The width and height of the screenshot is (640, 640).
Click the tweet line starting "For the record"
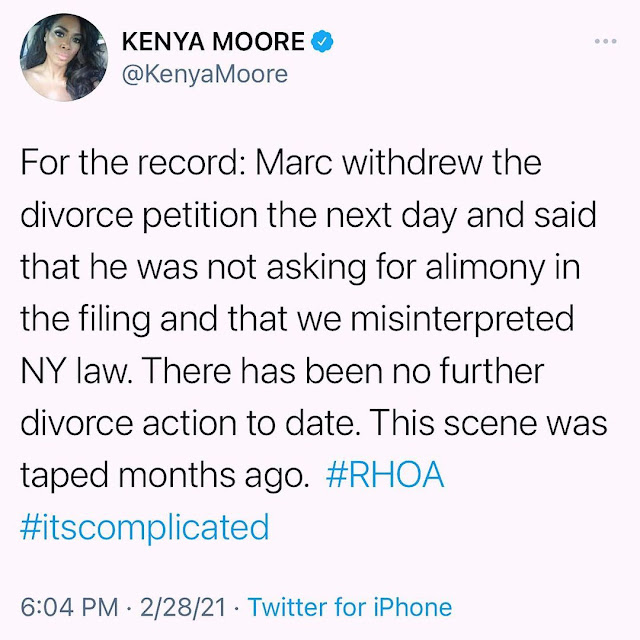pos(281,162)
